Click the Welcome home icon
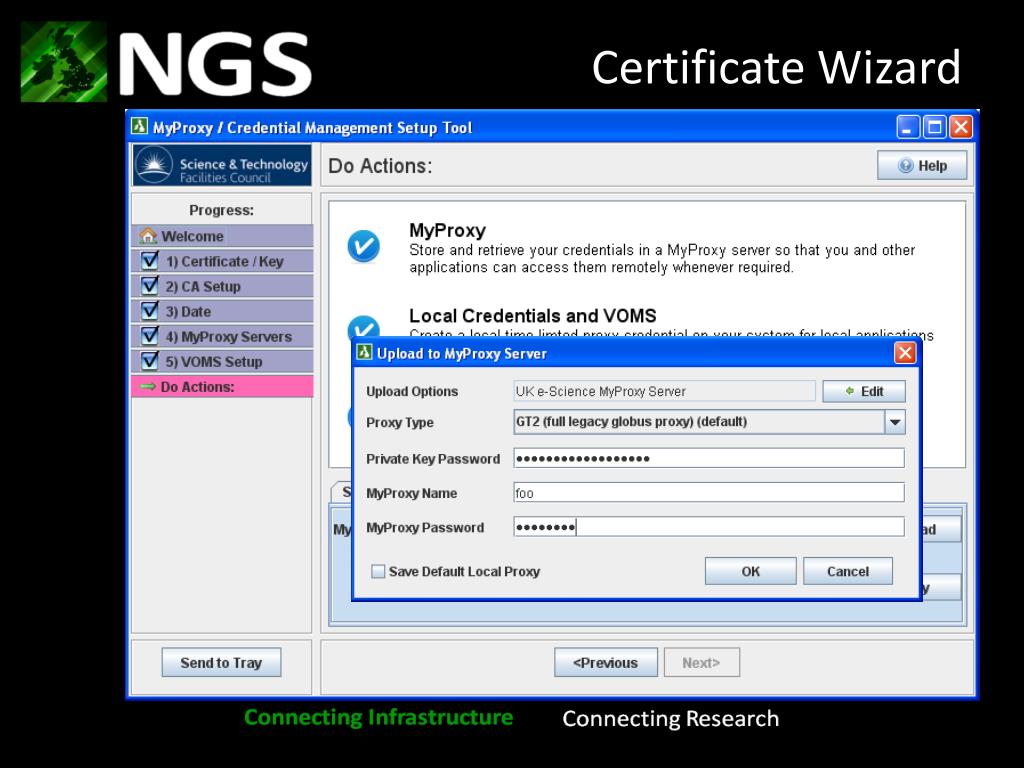 coord(148,236)
